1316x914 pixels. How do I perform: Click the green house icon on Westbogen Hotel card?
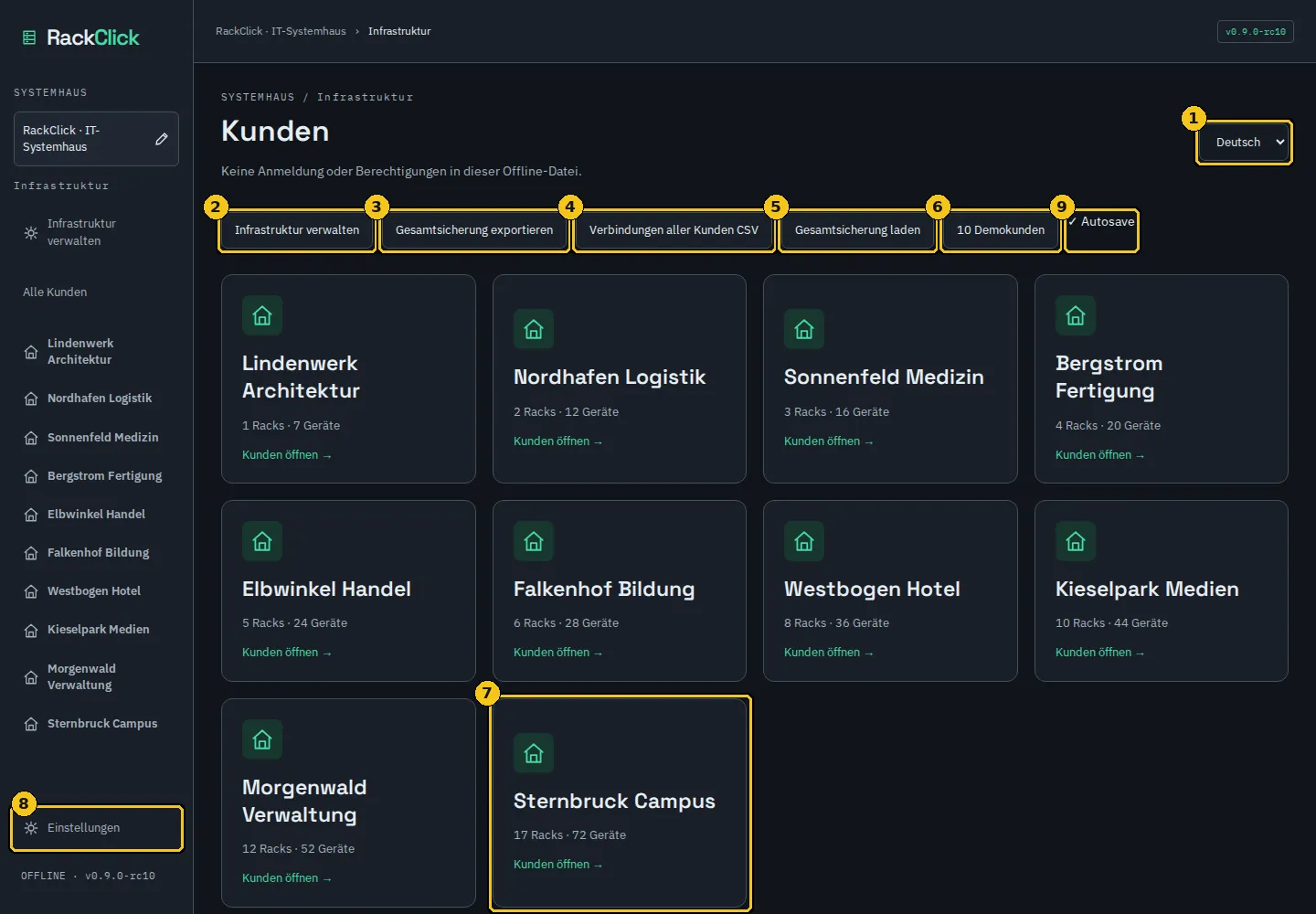pos(804,541)
